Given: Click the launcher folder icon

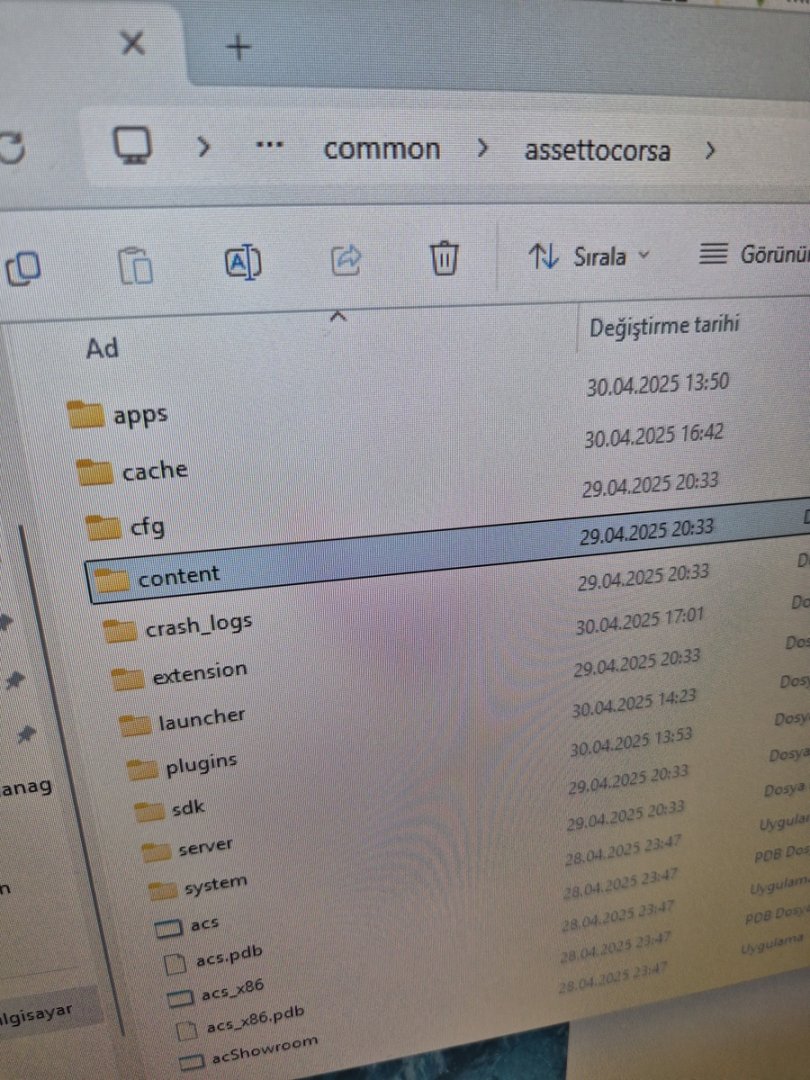Looking at the screenshot, I should (x=134, y=725).
